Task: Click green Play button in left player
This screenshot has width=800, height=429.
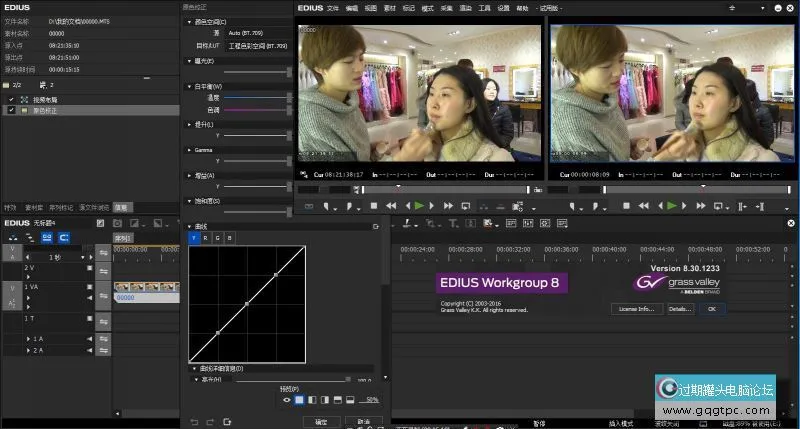Action: (x=419, y=205)
